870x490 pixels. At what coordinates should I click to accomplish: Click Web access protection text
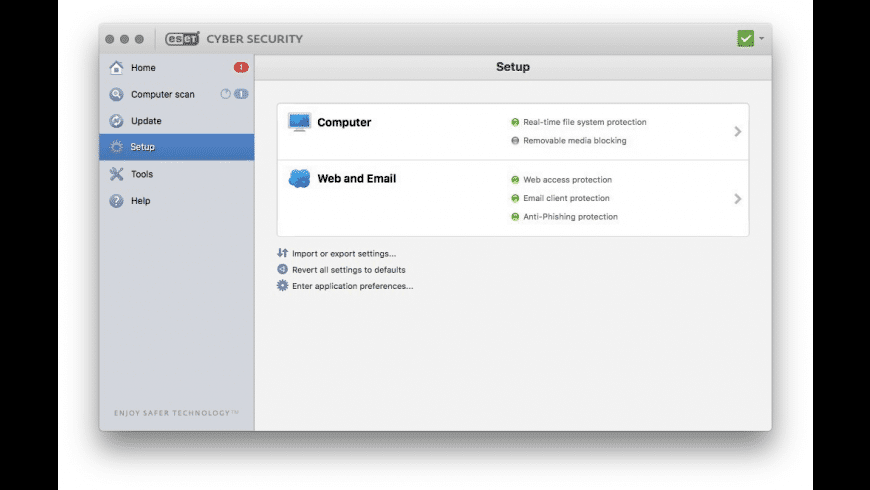click(568, 180)
